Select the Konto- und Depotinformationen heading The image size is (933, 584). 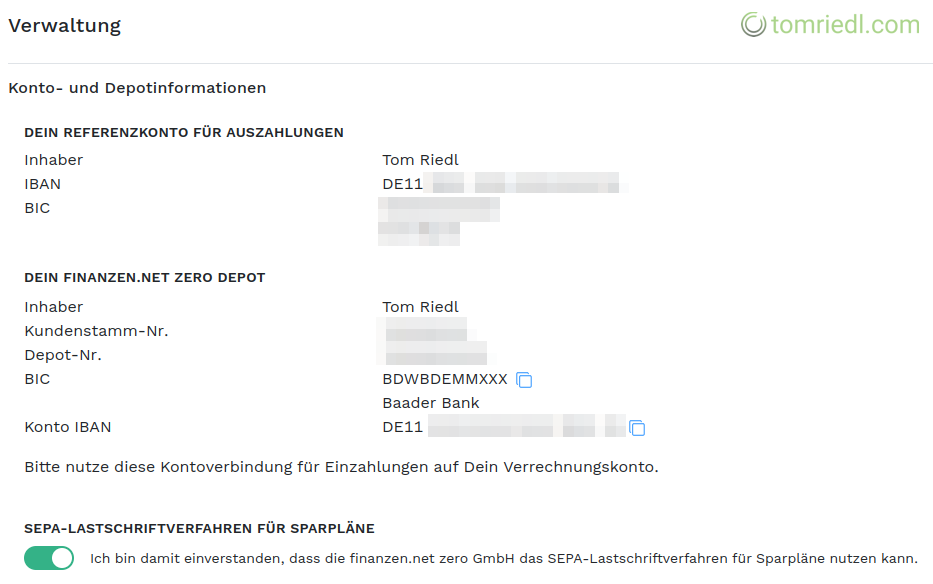[x=137, y=88]
